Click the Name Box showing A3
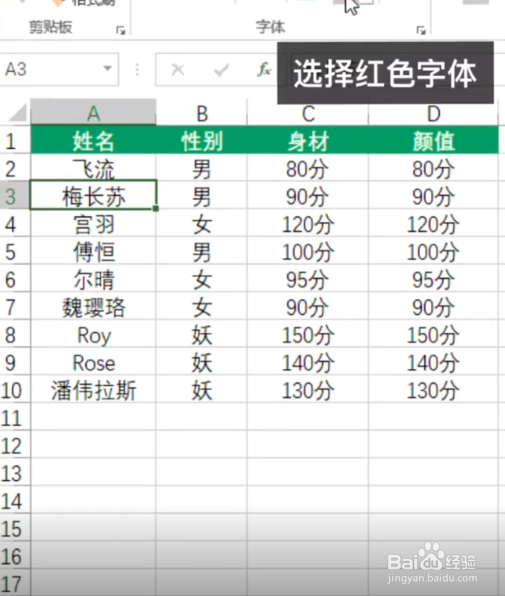Image resolution: width=505 pixels, height=596 pixels. (59, 69)
